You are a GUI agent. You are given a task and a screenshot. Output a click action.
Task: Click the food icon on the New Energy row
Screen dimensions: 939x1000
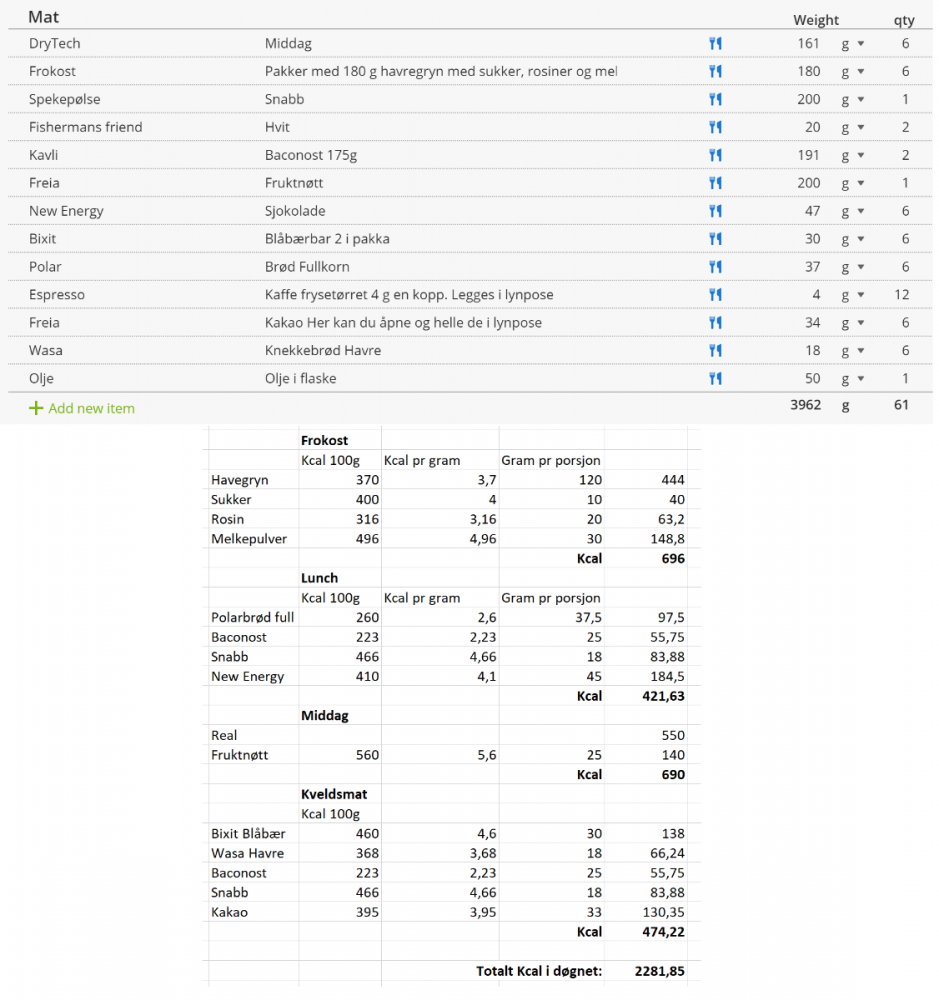(x=715, y=212)
